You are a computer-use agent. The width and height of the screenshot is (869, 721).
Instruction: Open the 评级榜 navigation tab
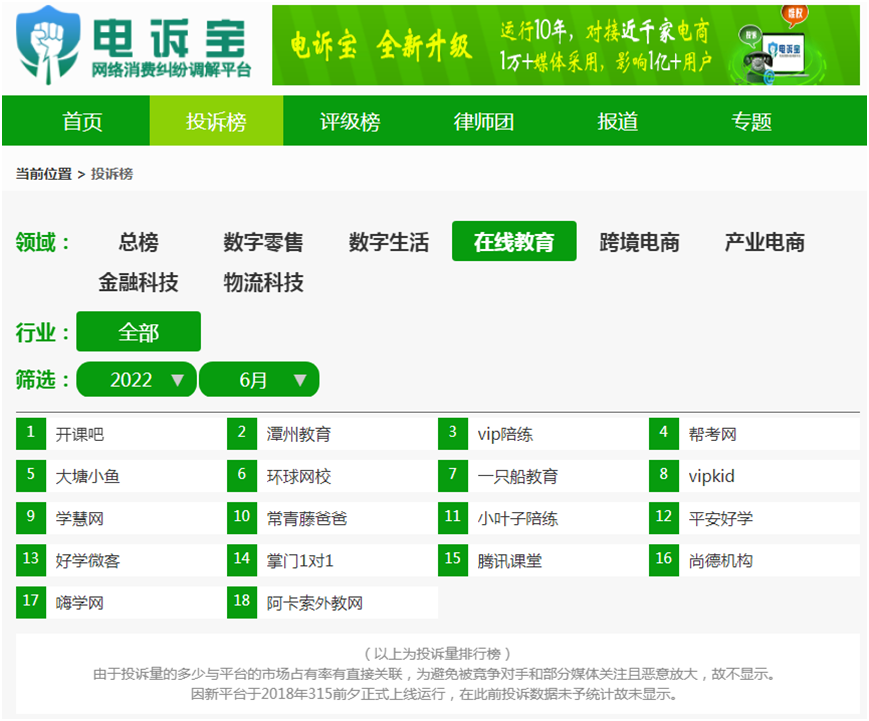pyautogui.click(x=350, y=121)
